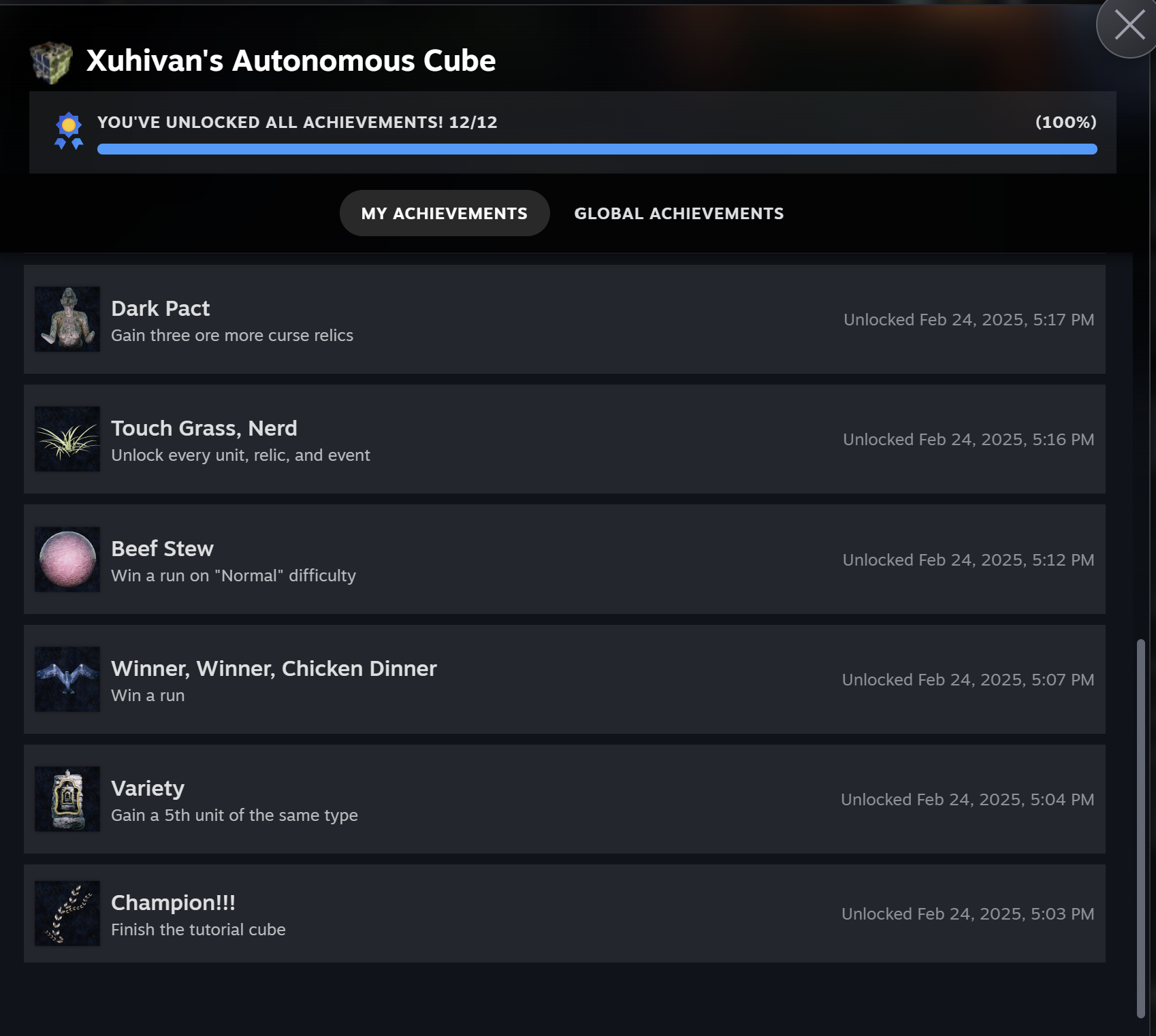Click the Champion!!! laurel branch icon
This screenshot has height=1036, width=1156.
[67, 913]
